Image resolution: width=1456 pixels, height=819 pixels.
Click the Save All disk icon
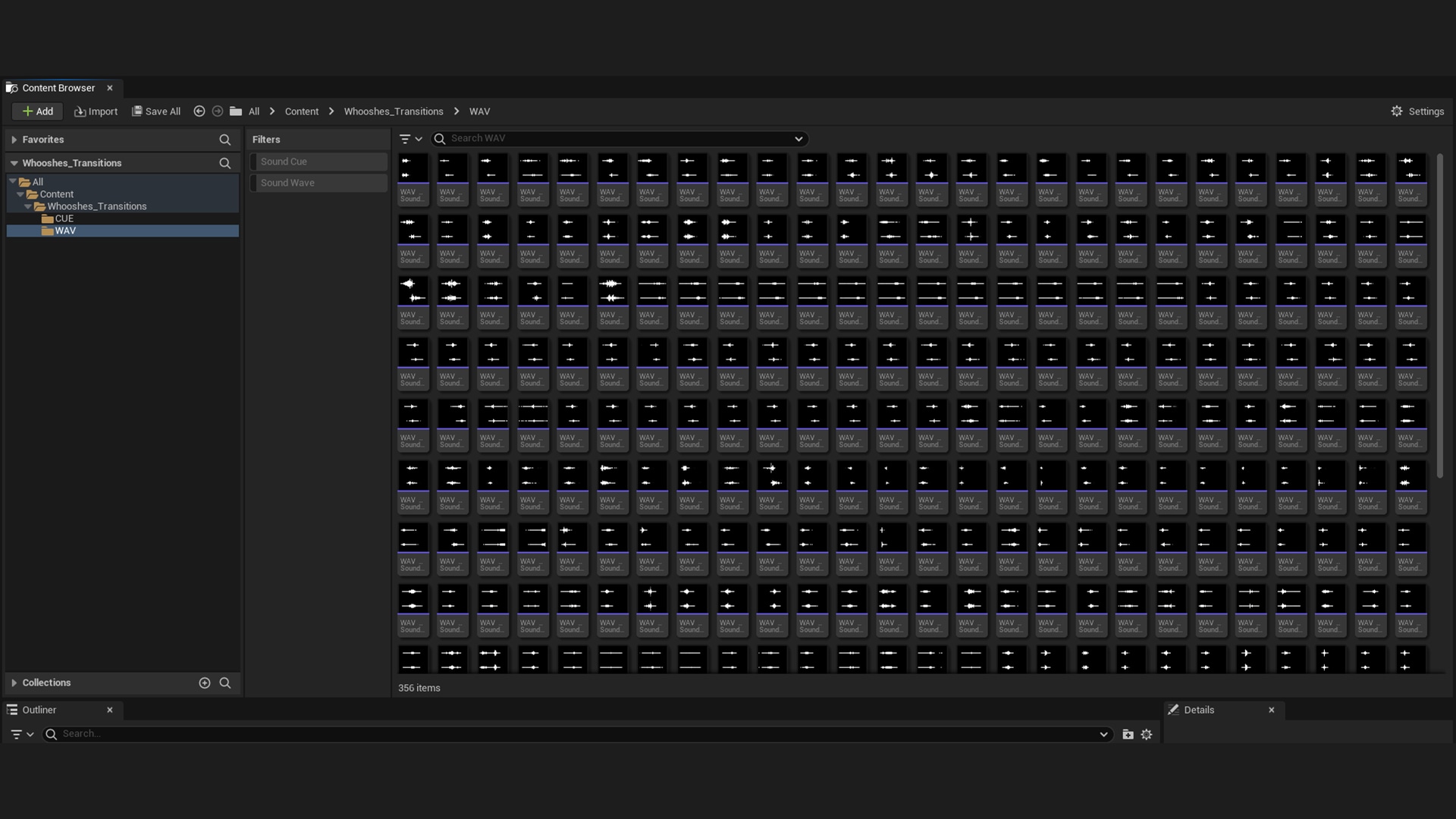coord(137,111)
